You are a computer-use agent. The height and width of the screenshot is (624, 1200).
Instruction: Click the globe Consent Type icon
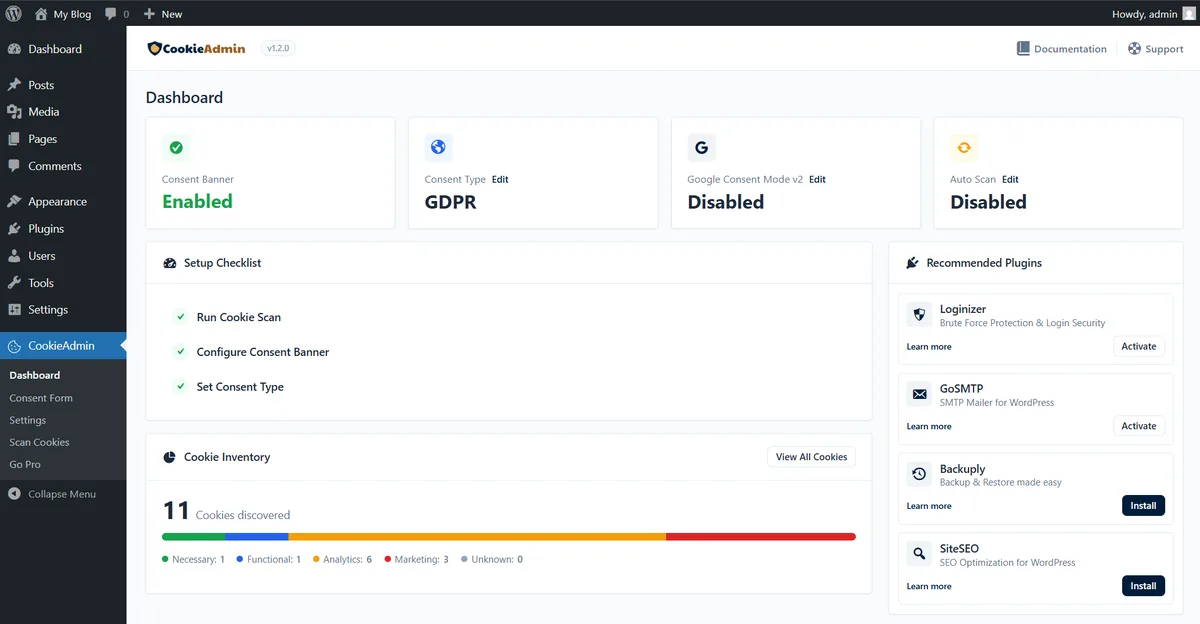point(438,148)
